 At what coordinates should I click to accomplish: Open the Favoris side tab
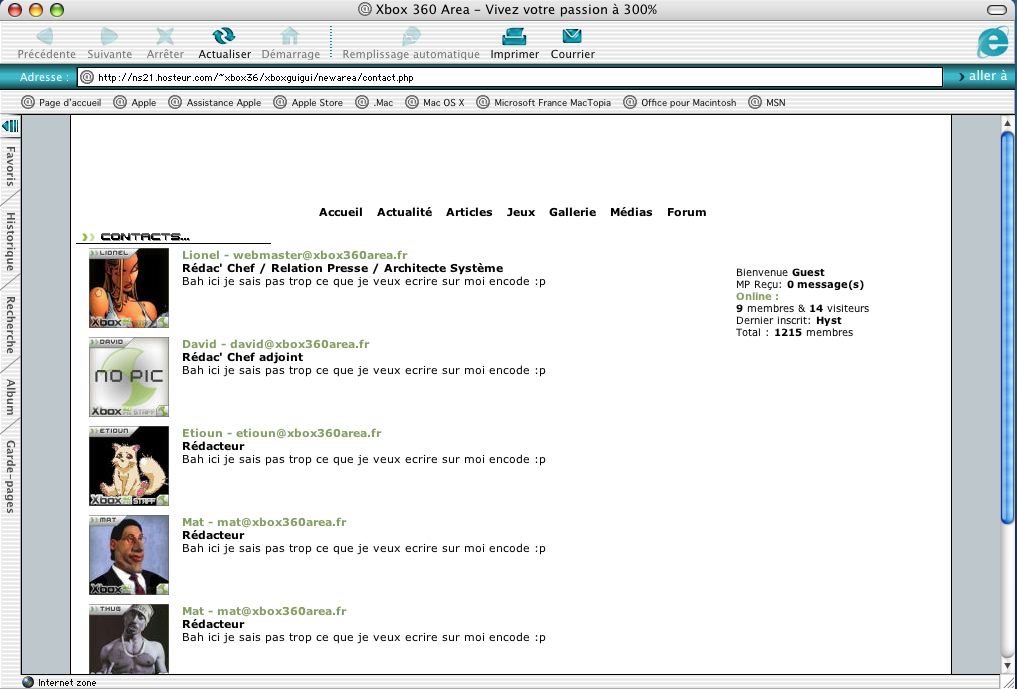pos(10,166)
